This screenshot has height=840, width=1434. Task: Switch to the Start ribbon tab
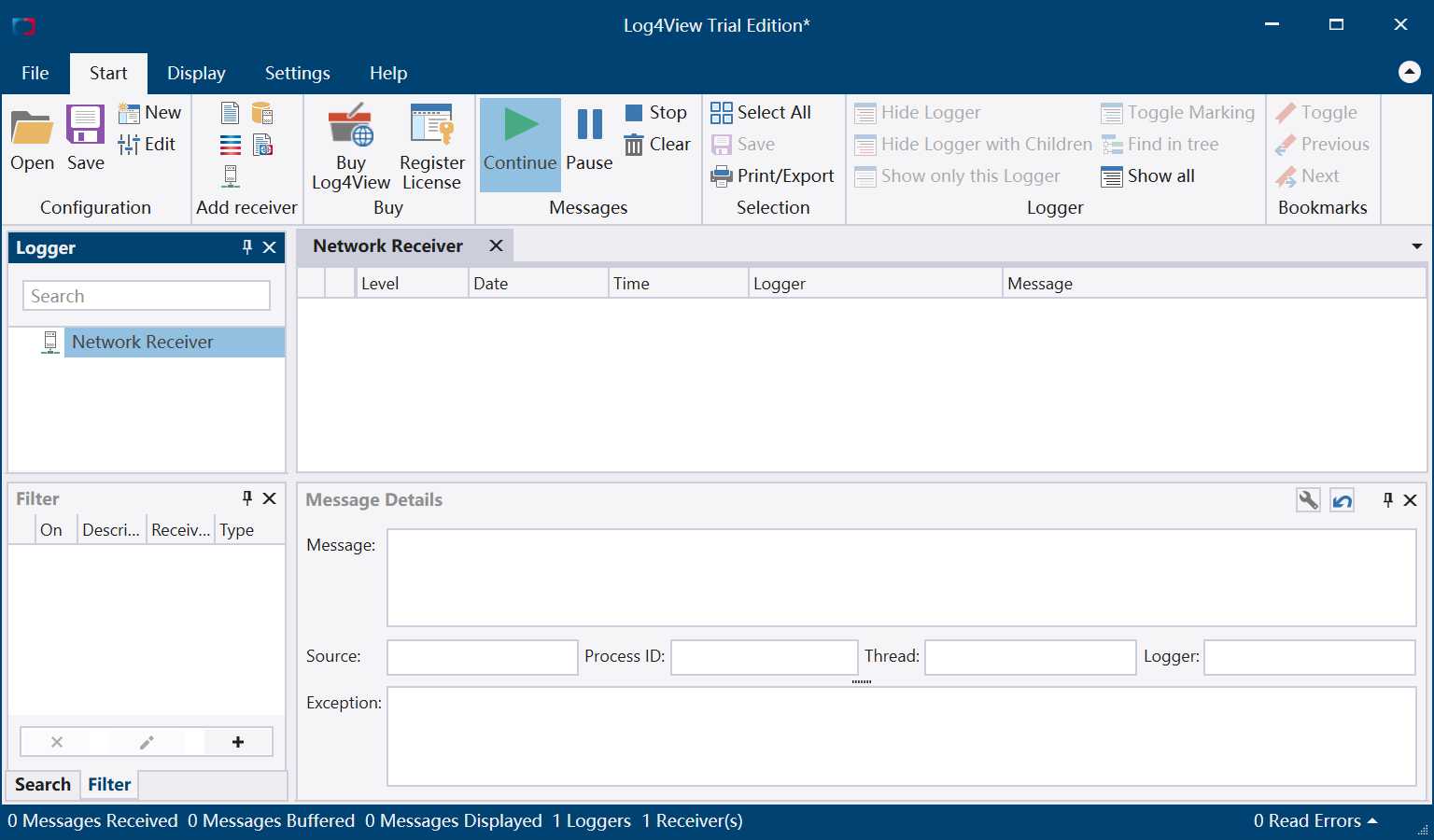[108, 73]
